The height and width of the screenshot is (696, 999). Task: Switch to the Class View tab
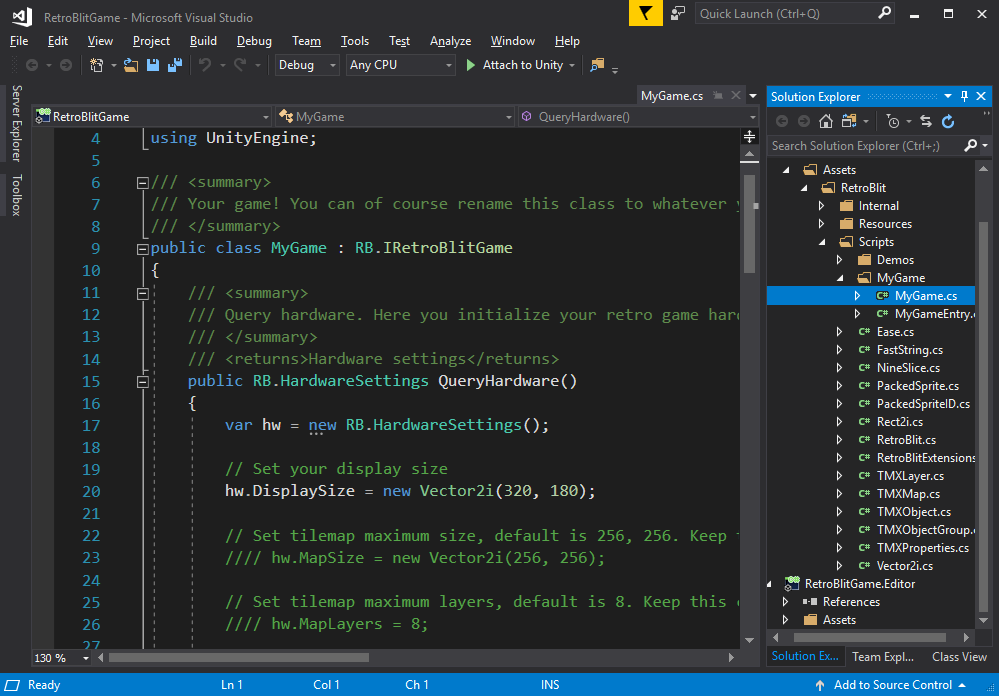(958, 657)
